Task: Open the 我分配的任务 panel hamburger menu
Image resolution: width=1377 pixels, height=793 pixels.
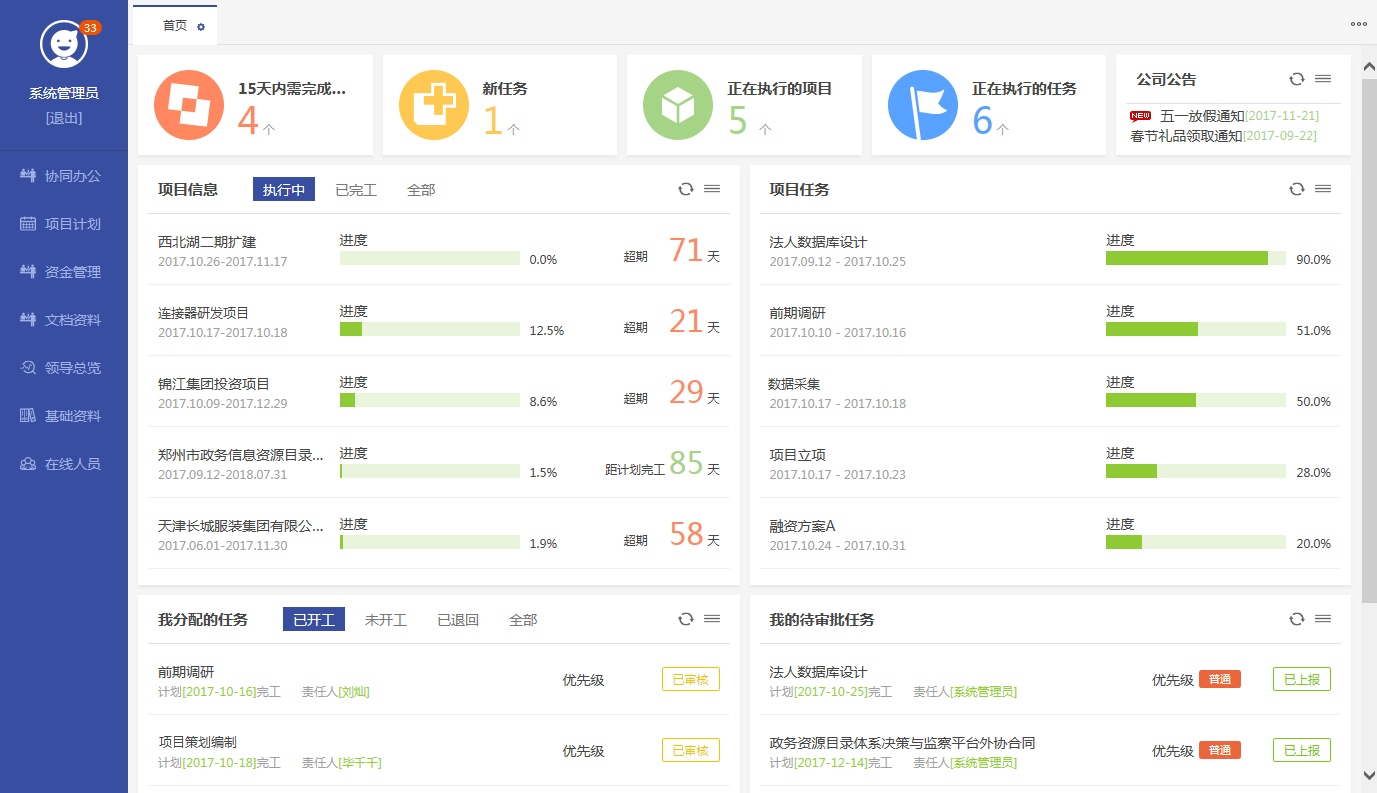Action: point(712,619)
